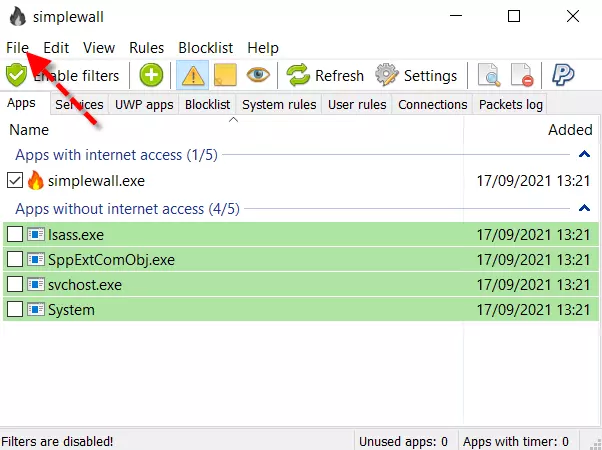
Task: Click the clear log red icon
Action: click(x=521, y=75)
